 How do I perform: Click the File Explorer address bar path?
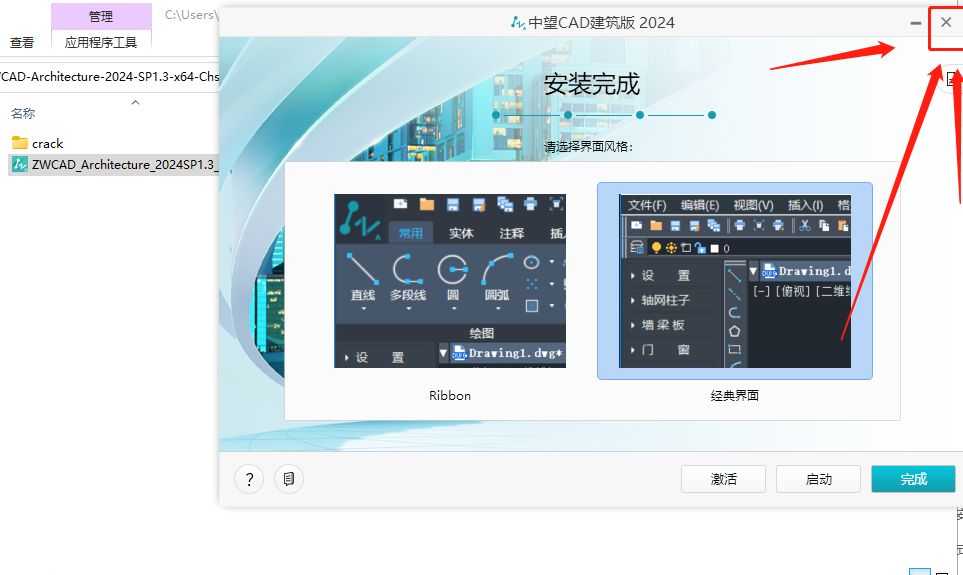[x=109, y=77]
